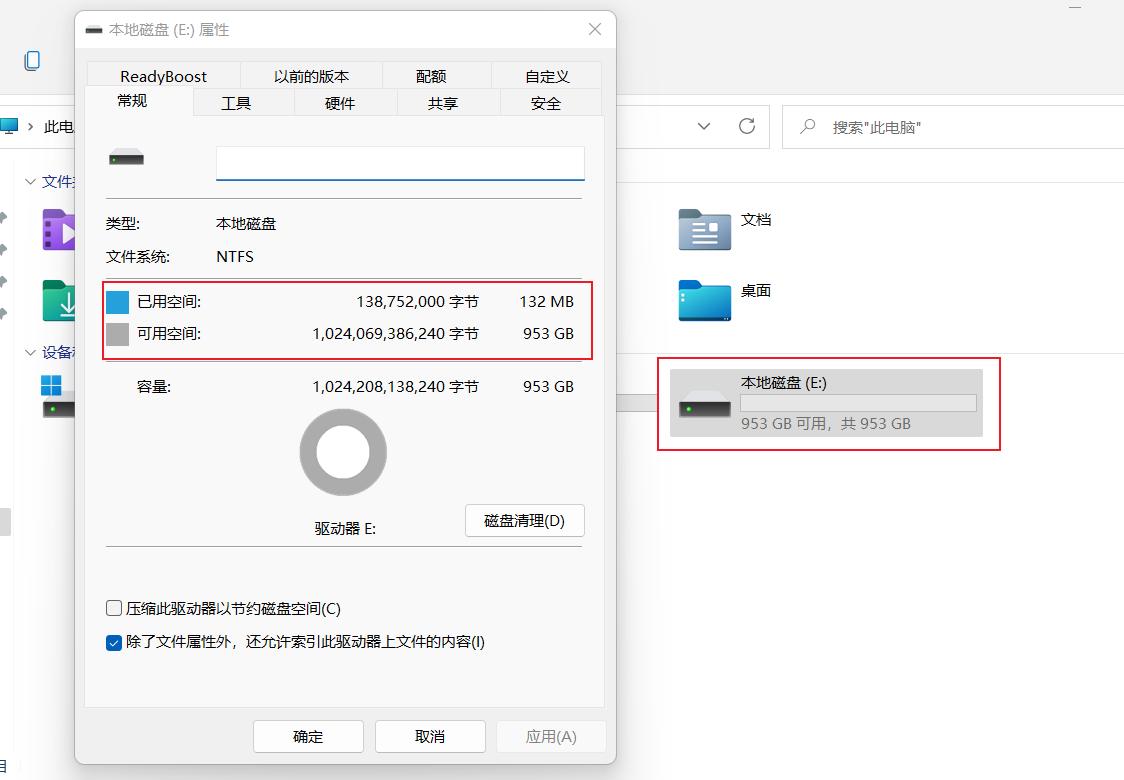
Task: Uncheck 除了文件属性外，还允许索引此驱动器上文件的内容
Action: point(114,642)
